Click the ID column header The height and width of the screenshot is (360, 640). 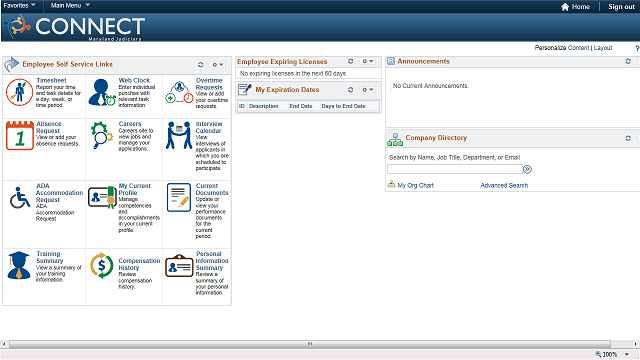tap(242, 106)
